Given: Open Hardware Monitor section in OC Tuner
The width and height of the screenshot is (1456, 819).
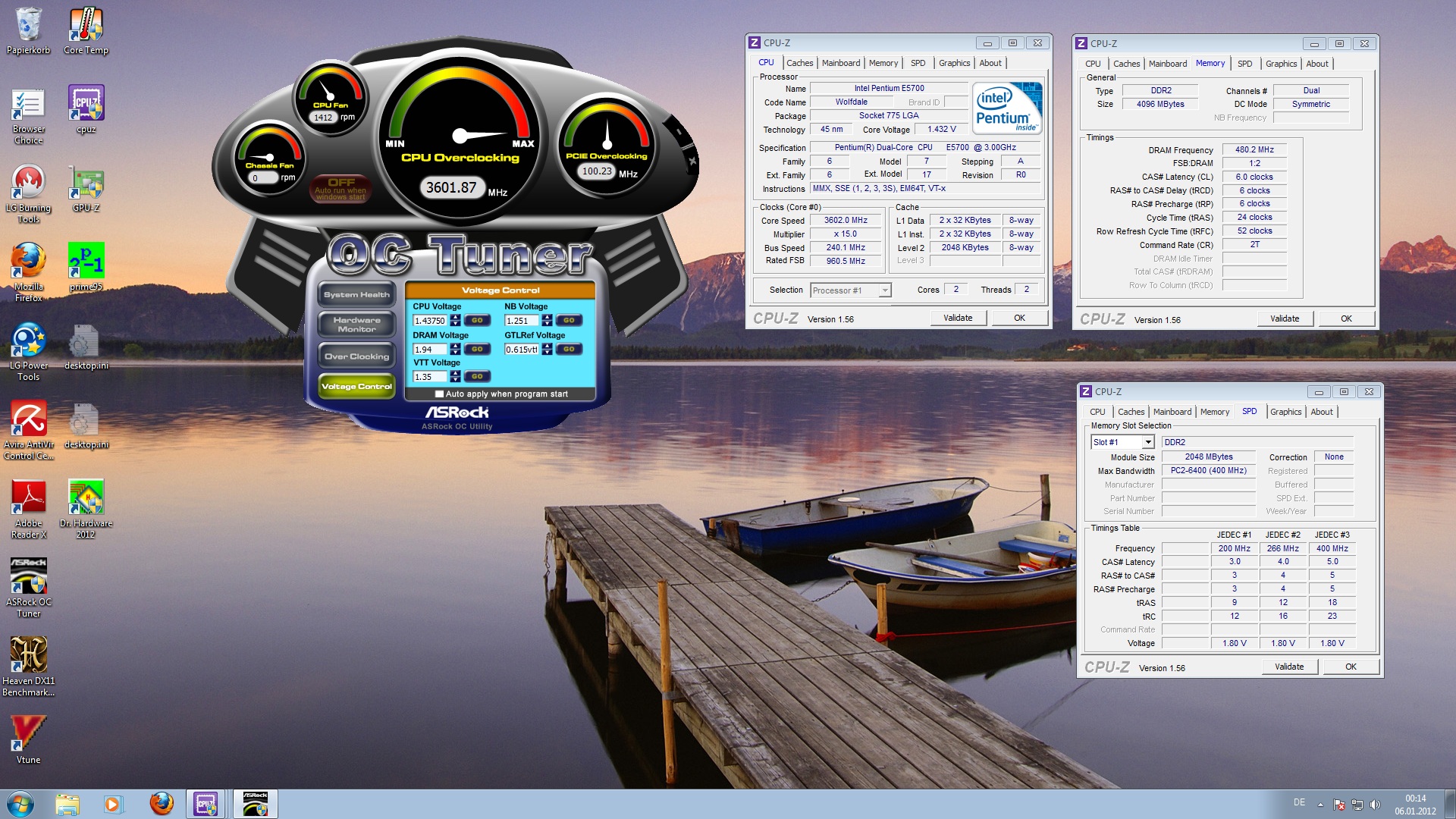Looking at the screenshot, I should click(x=356, y=325).
